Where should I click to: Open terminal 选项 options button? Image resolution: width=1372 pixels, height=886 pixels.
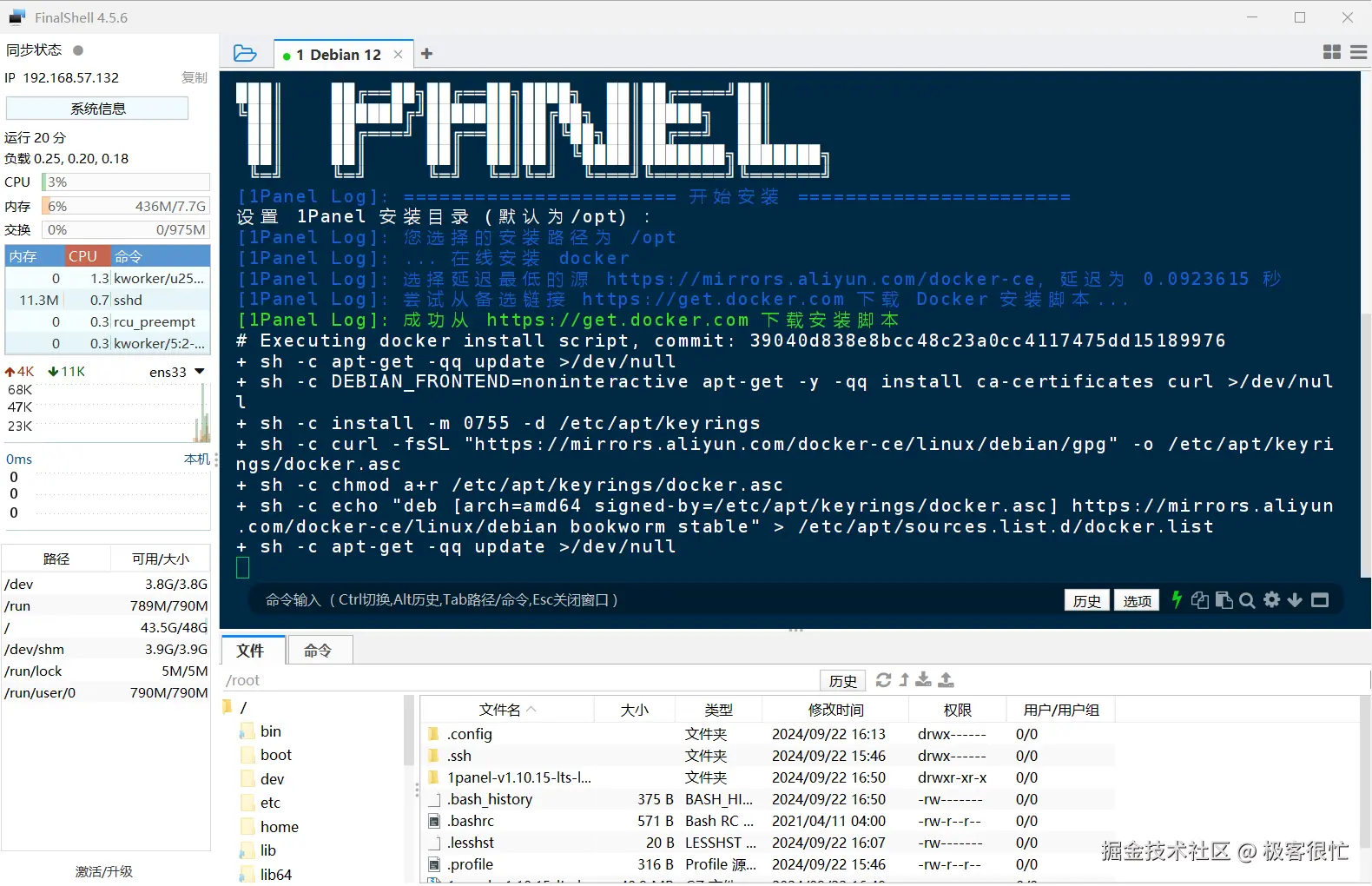point(1137,600)
